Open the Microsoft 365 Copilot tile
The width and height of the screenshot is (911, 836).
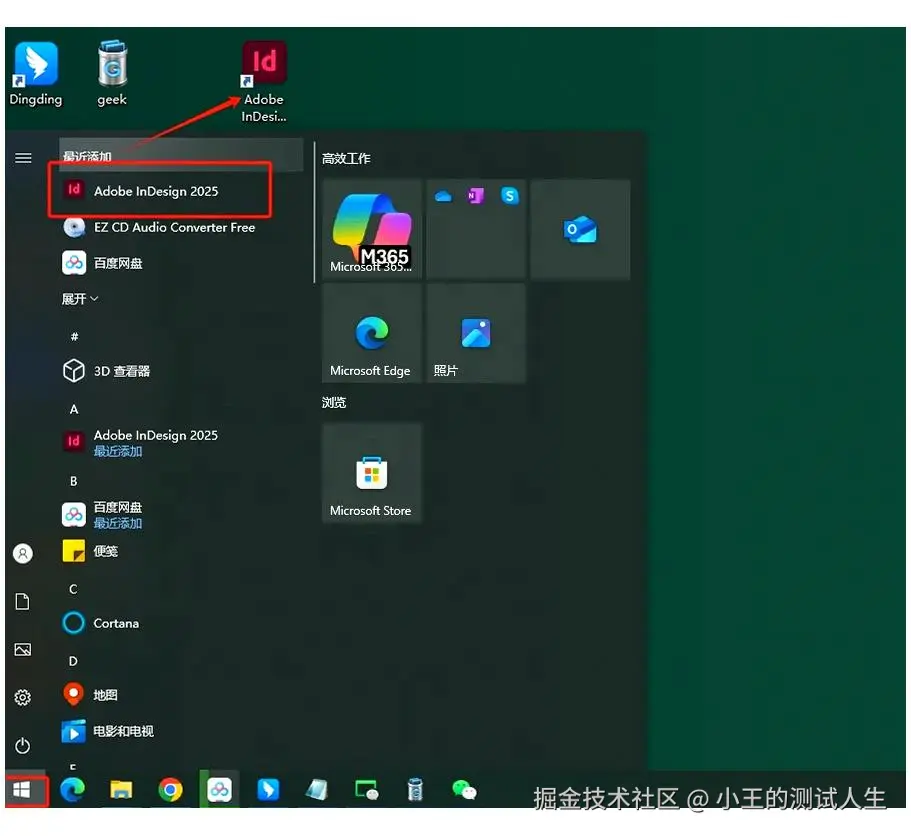(x=371, y=228)
